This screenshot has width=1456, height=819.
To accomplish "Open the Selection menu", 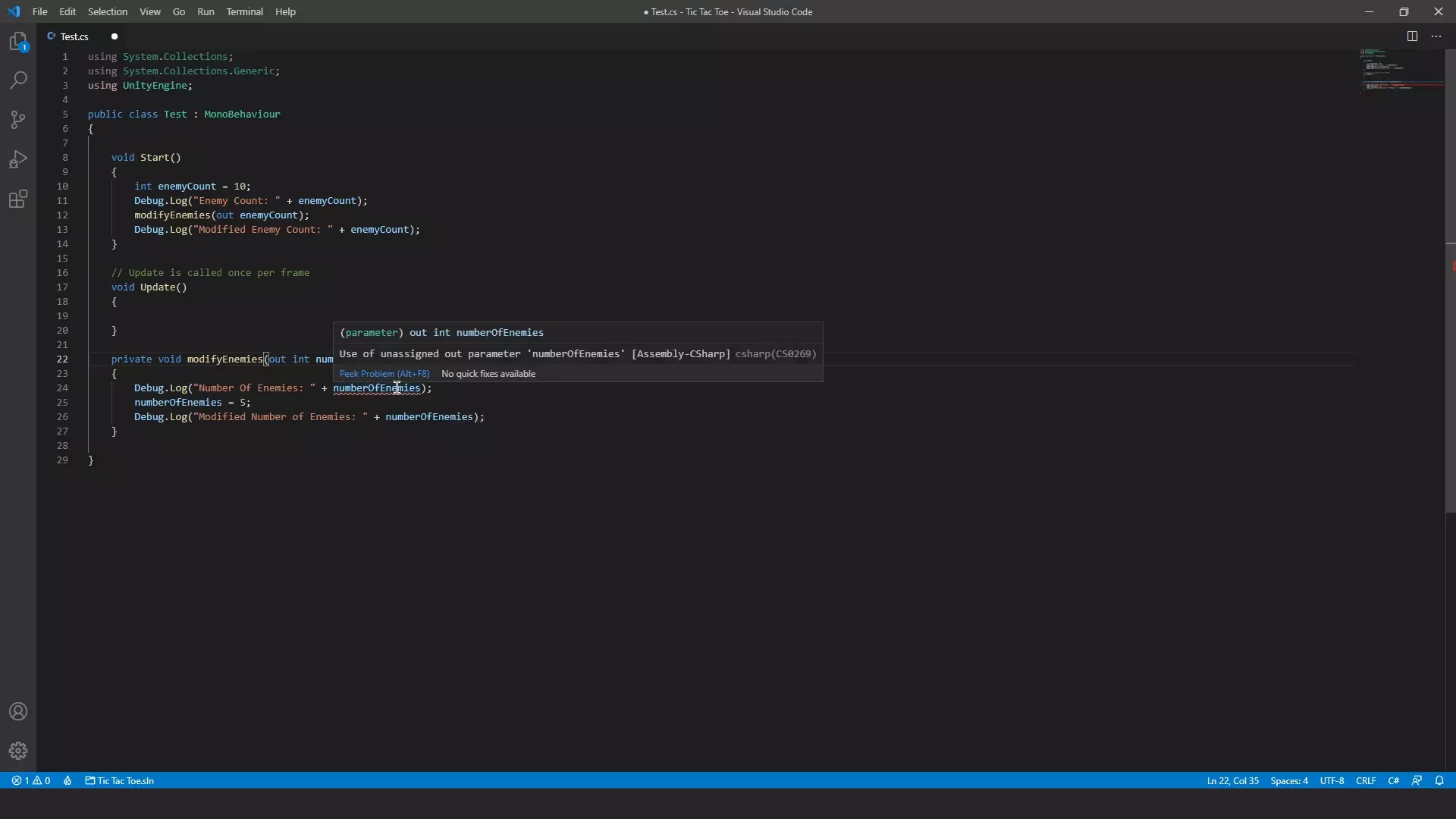I will click(x=108, y=11).
